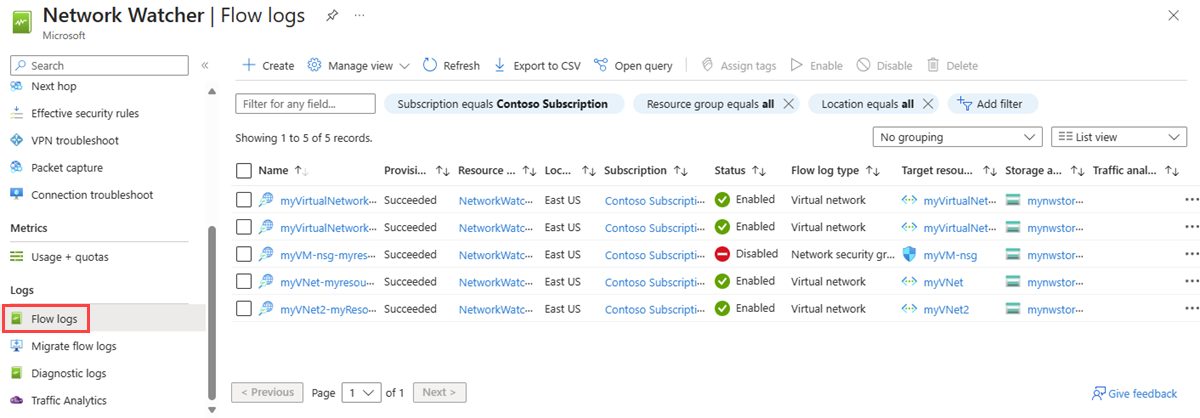Focus the sidebar Search box
The height and width of the screenshot is (418, 1200).
99,65
